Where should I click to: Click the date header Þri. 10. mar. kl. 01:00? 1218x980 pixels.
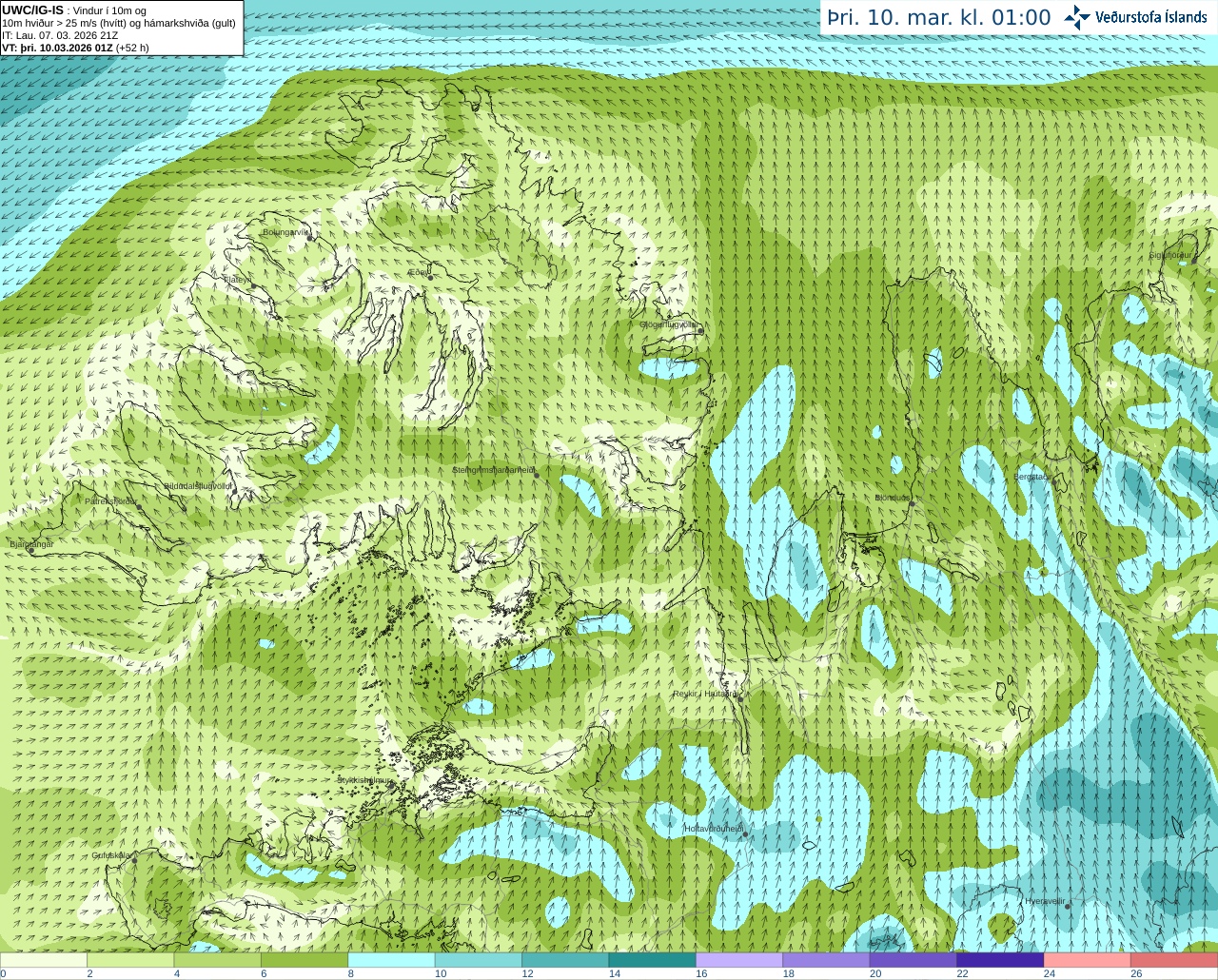[x=939, y=18]
